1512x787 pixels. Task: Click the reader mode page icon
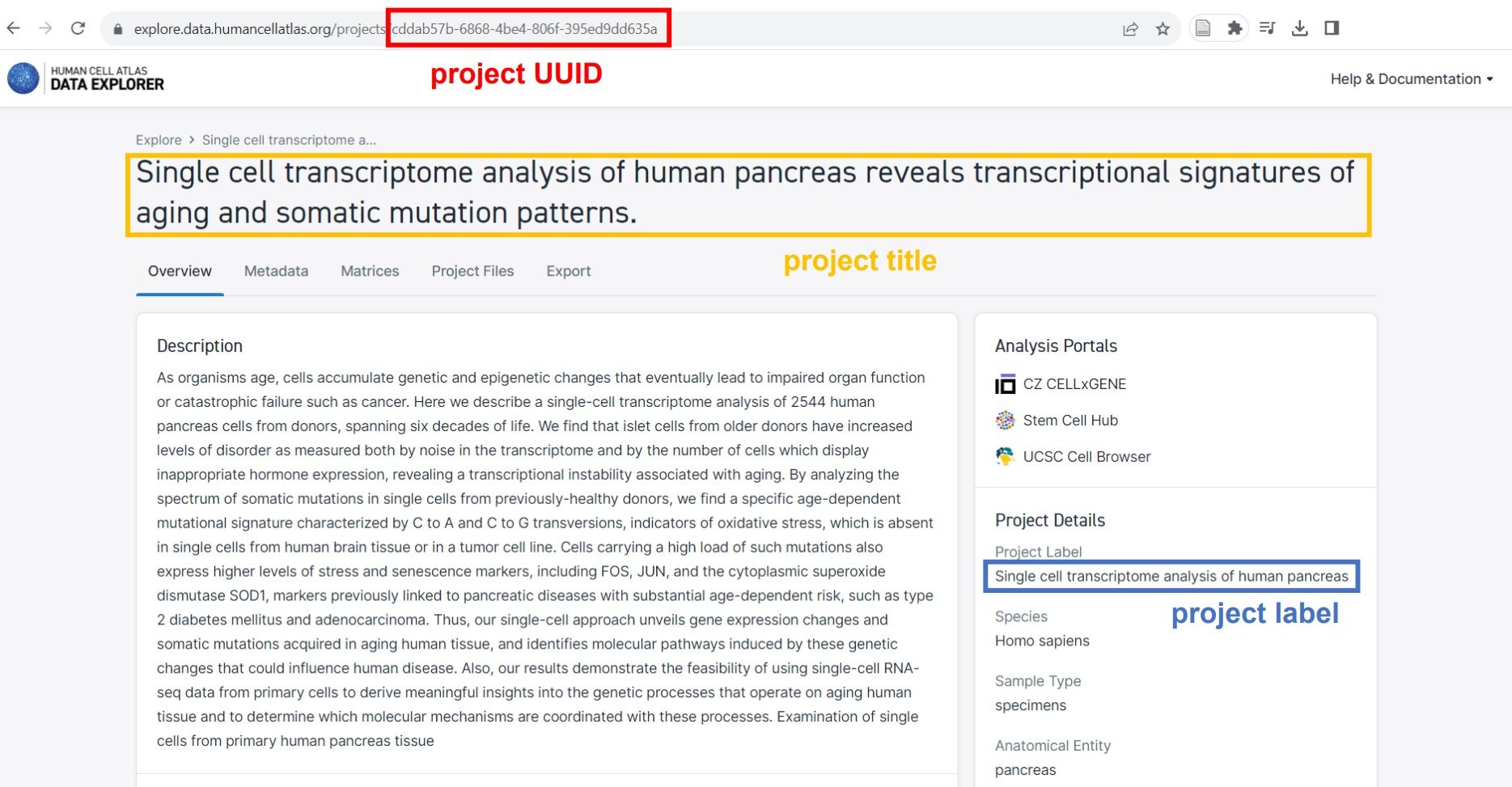pos(1203,28)
